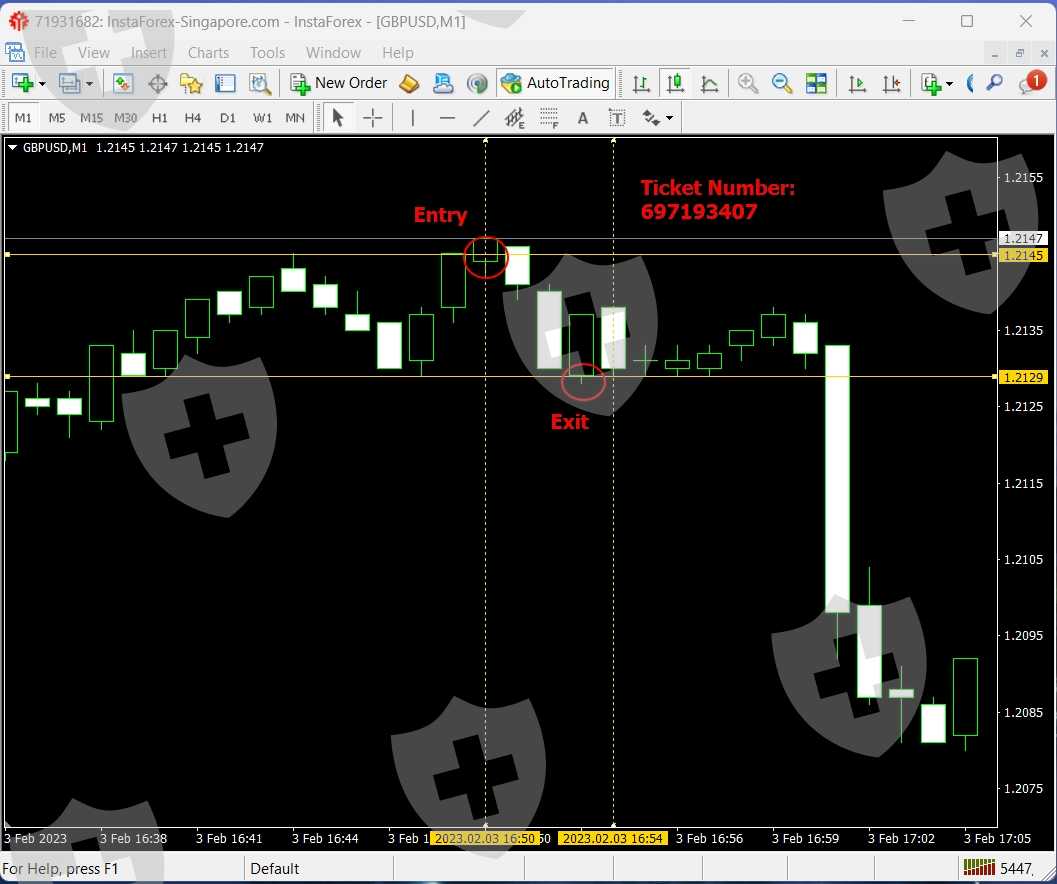
Task: Switch to line chart display
Action: (x=709, y=84)
